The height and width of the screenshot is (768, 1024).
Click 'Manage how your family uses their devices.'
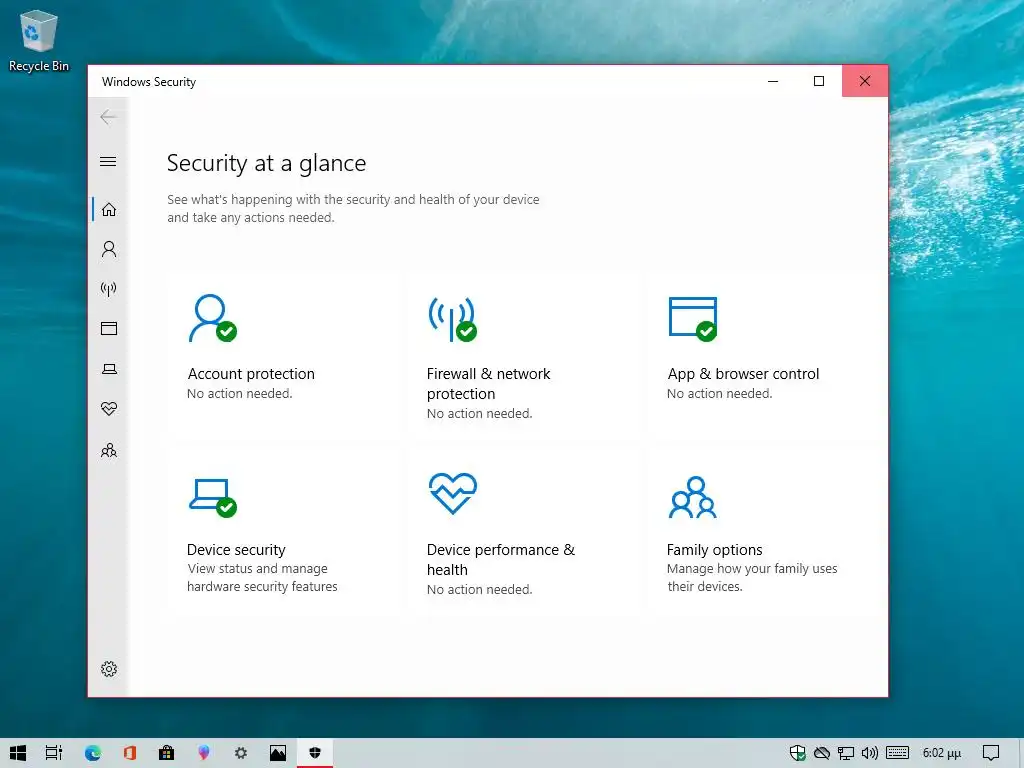click(752, 577)
